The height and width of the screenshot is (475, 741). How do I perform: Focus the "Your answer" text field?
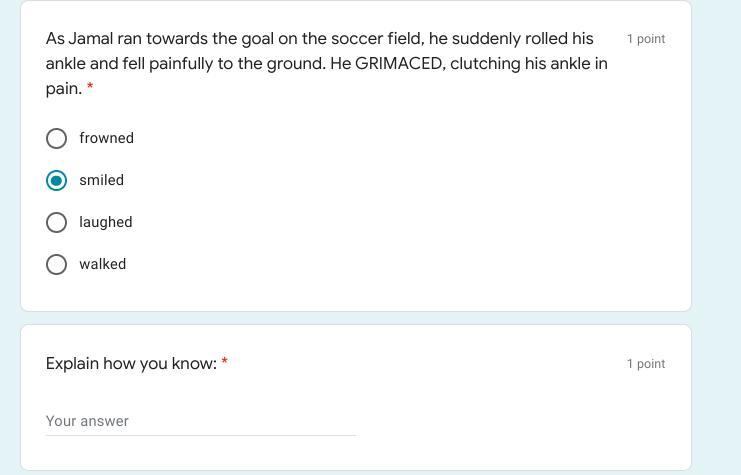tap(200, 421)
